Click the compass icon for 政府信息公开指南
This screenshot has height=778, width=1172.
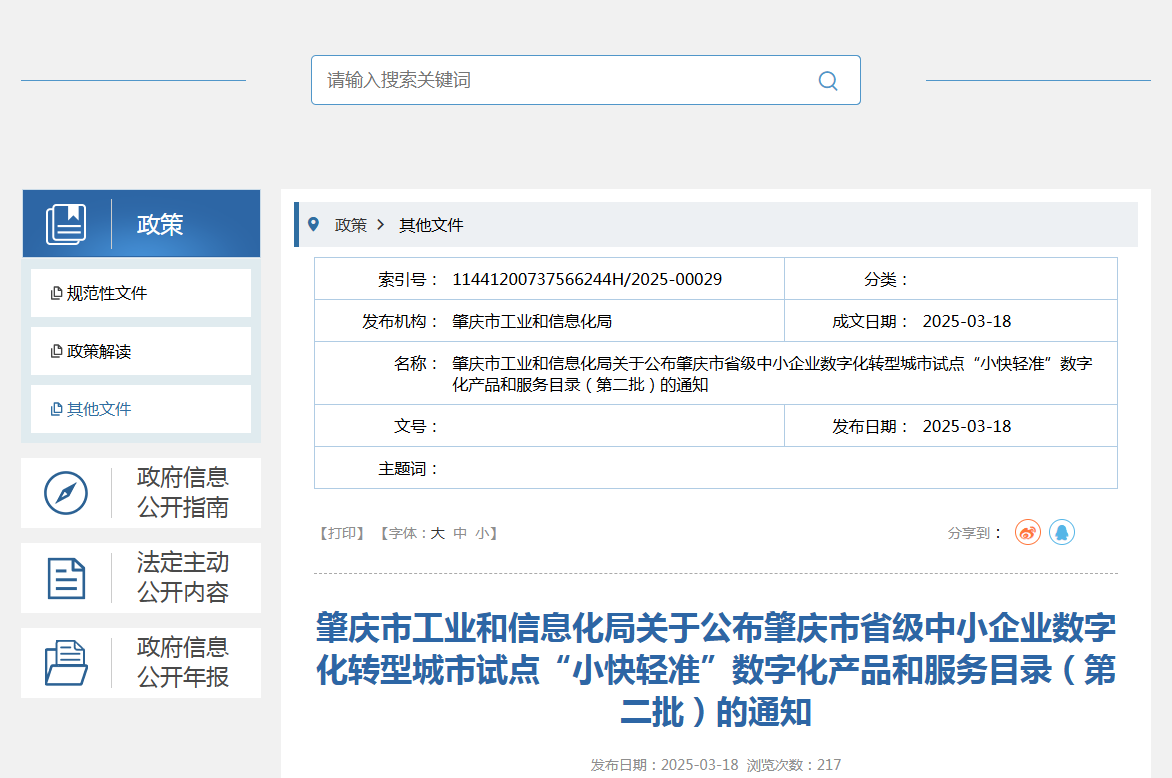(66, 493)
